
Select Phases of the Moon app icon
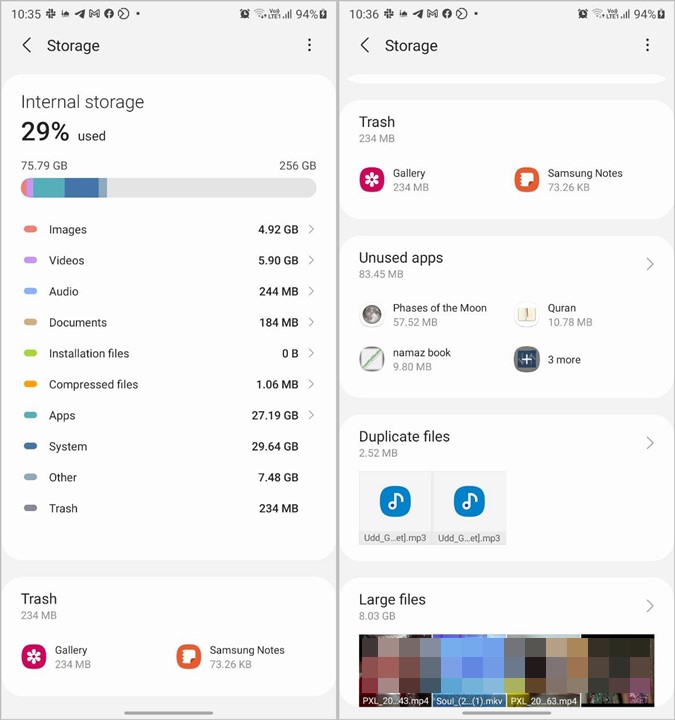[371, 315]
